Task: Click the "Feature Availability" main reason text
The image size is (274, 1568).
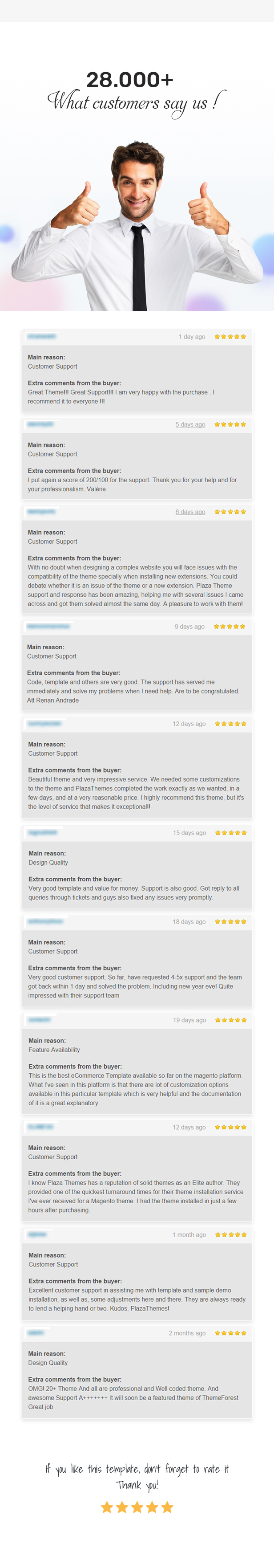Action: [x=54, y=1050]
